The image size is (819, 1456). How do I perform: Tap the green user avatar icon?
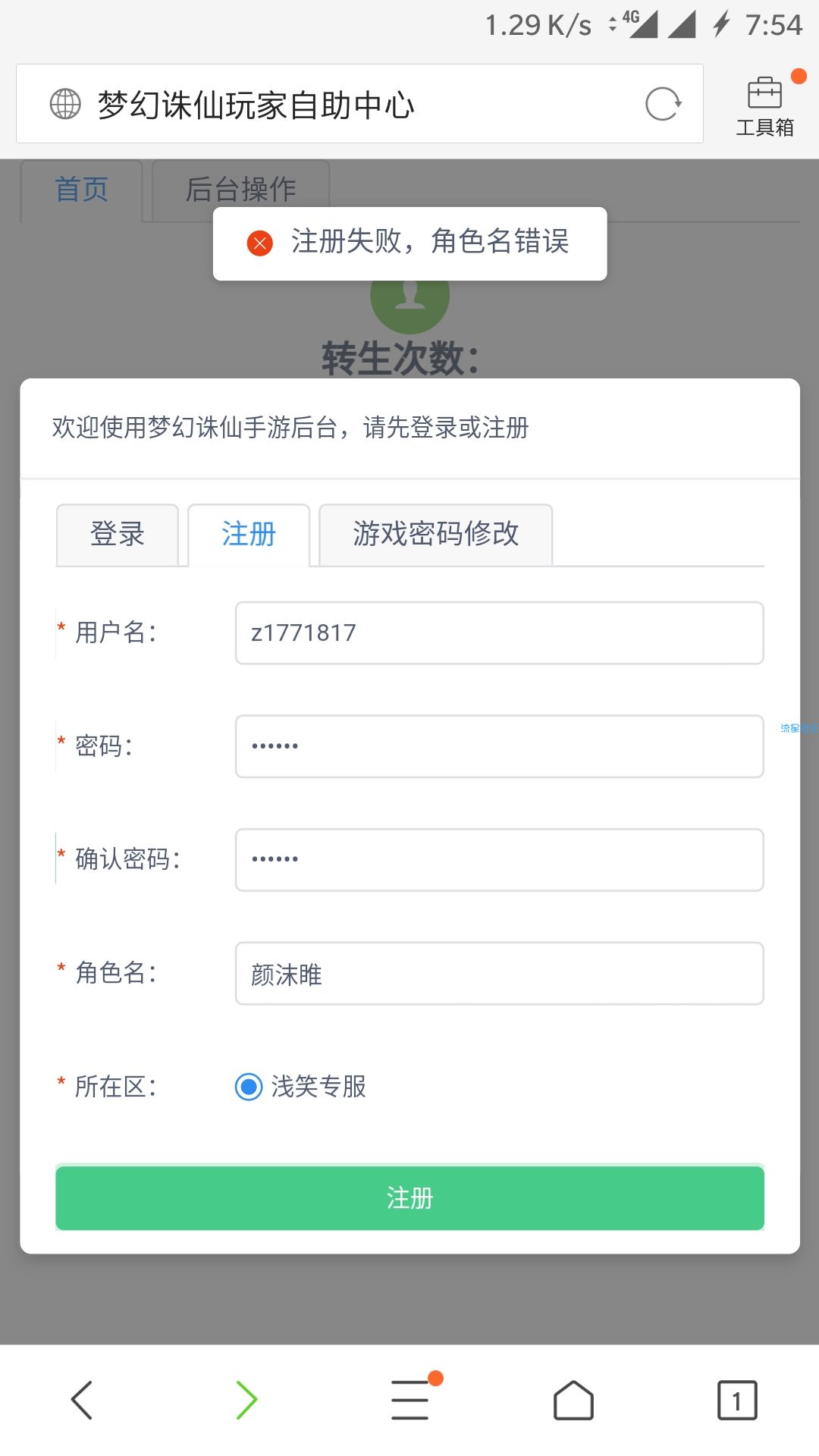410,303
